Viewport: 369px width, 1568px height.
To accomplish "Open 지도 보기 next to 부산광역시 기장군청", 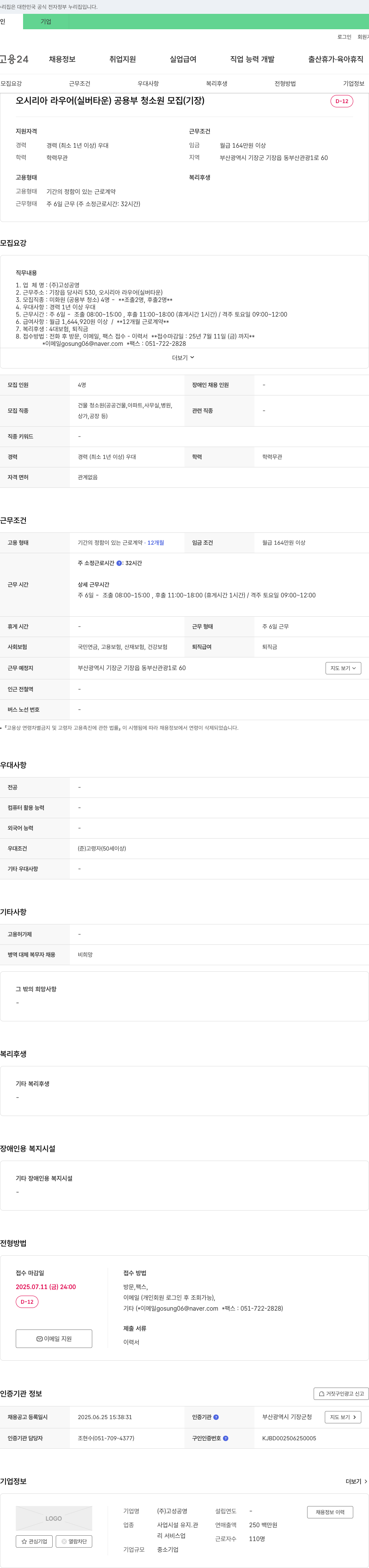I will click(x=343, y=1417).
